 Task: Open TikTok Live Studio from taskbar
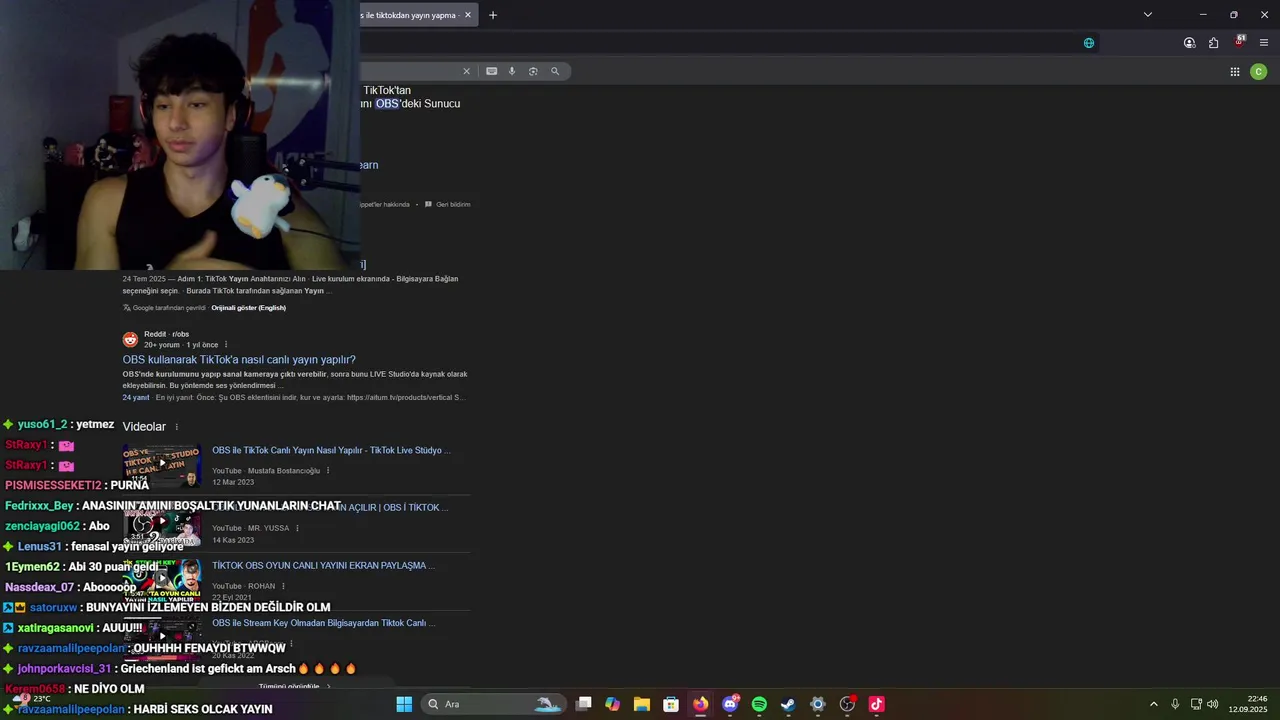876,704
